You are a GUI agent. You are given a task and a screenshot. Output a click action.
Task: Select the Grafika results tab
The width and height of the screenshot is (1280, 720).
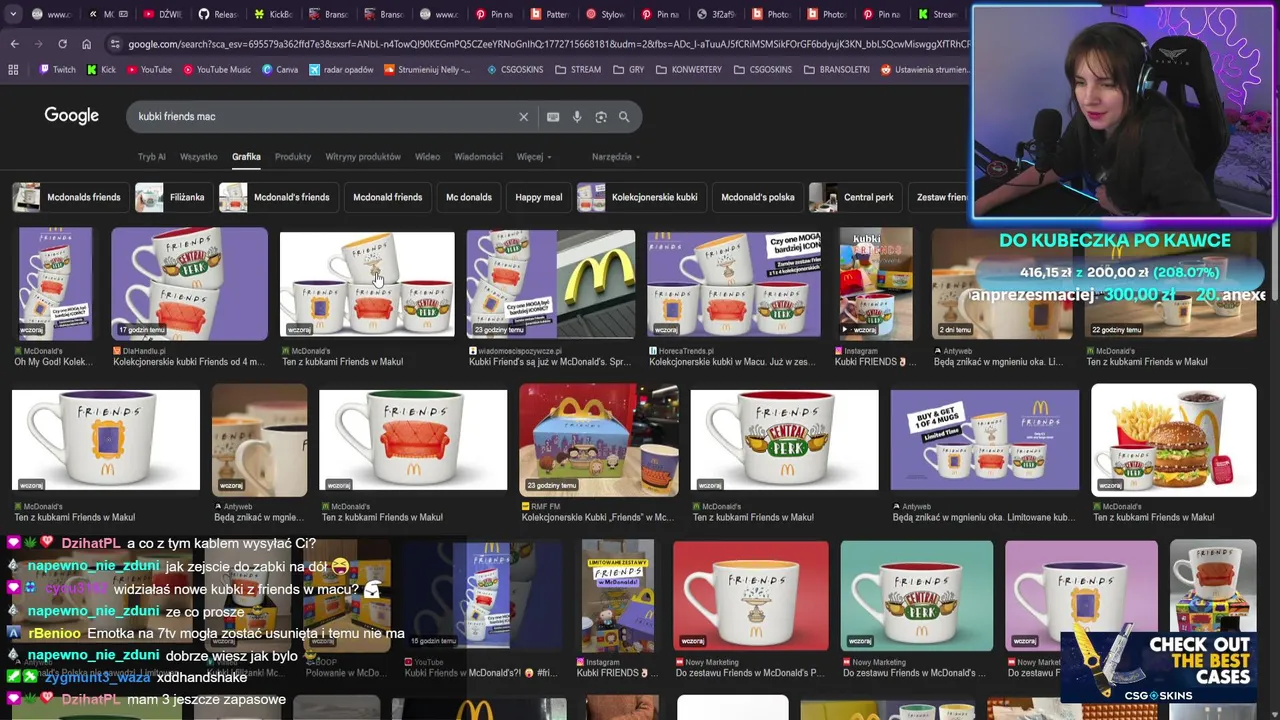(246, 157)
